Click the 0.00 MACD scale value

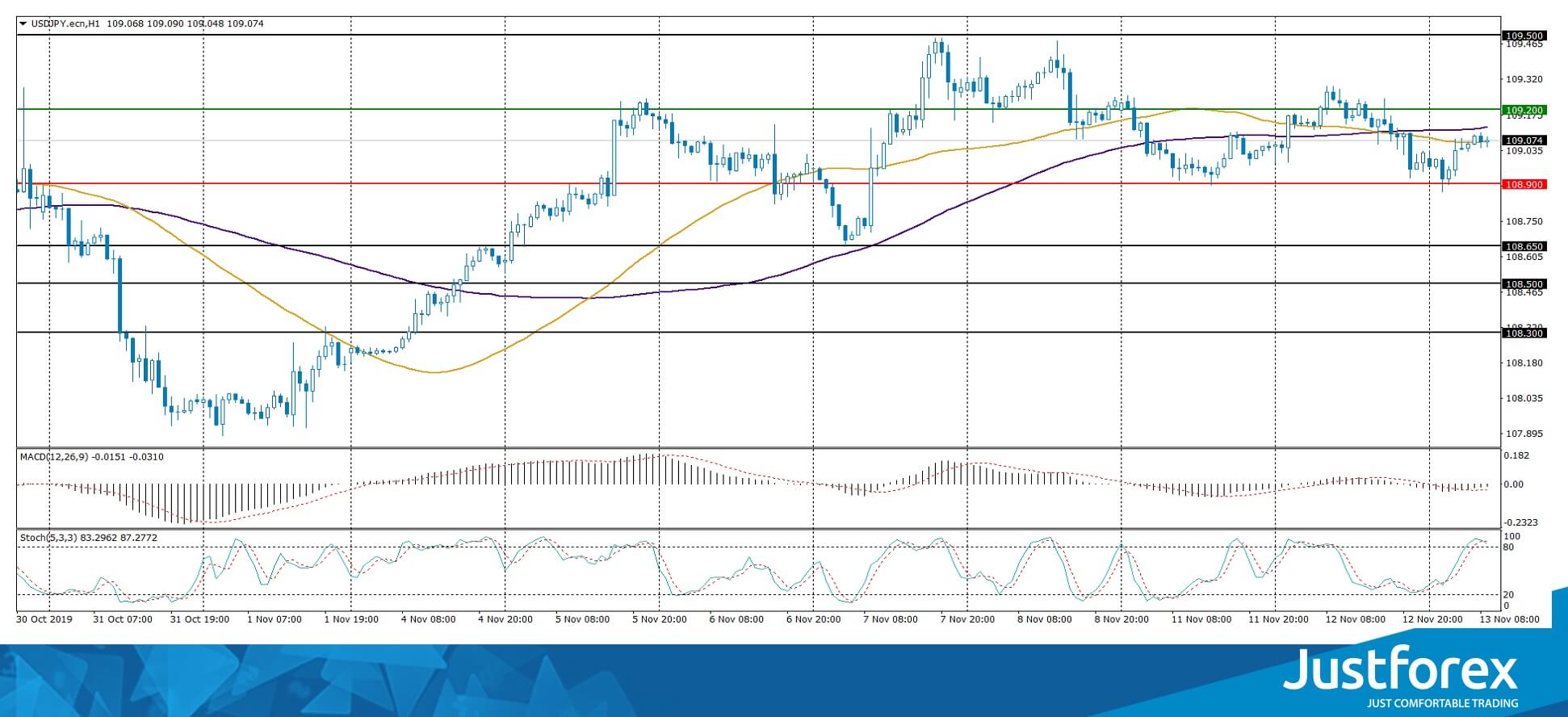(x=1515, y=484)
